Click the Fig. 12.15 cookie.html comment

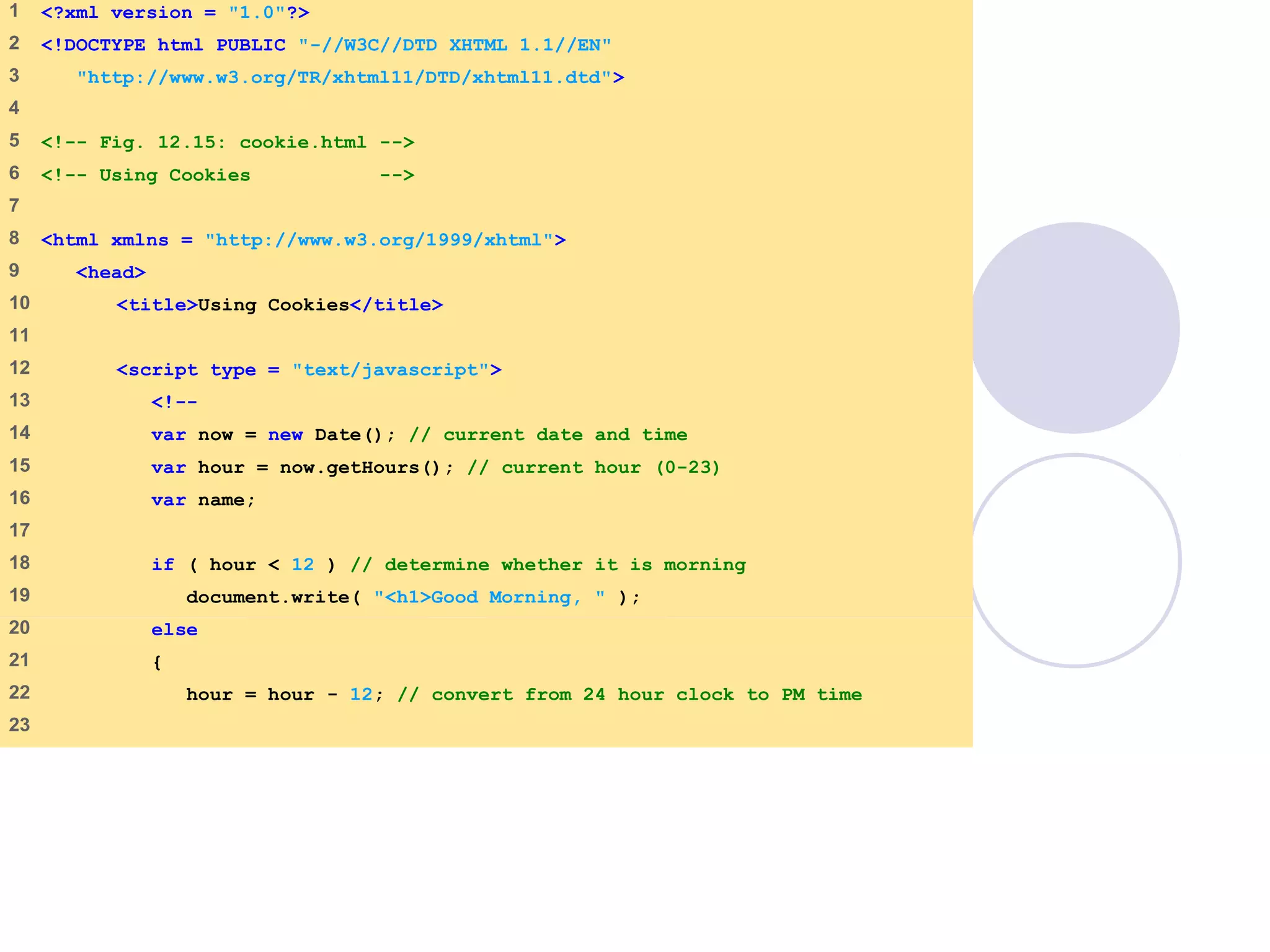click(x=227, y=143)
